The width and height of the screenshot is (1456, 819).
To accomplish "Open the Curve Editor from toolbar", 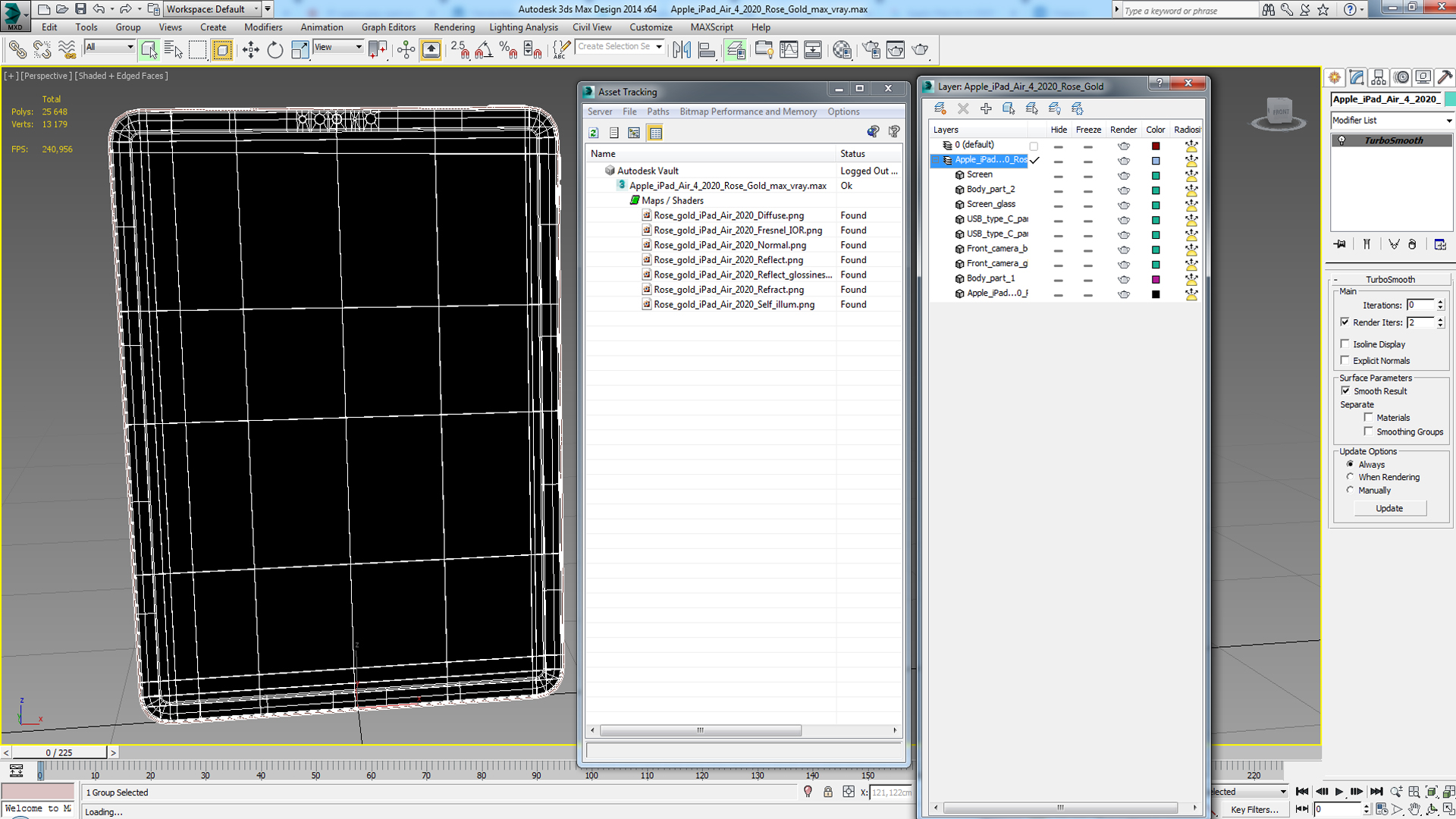I will [789, 50].
